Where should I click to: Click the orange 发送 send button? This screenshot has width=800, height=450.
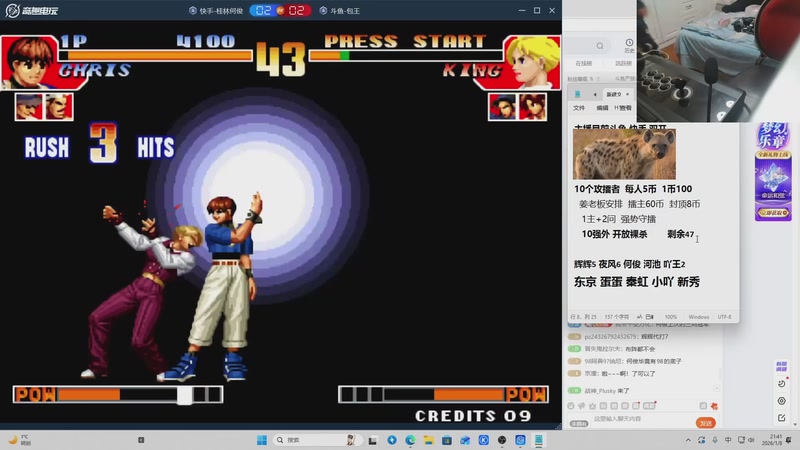coord(706,423)
